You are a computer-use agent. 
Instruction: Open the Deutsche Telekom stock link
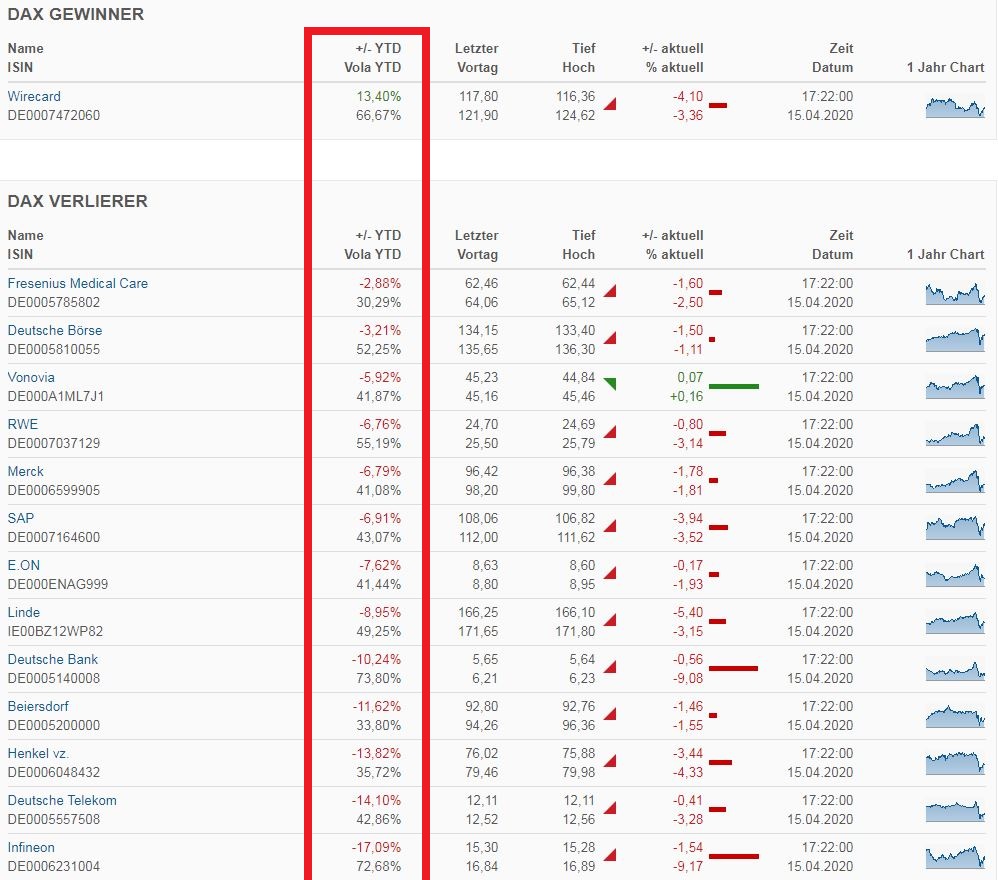(62, 801)
